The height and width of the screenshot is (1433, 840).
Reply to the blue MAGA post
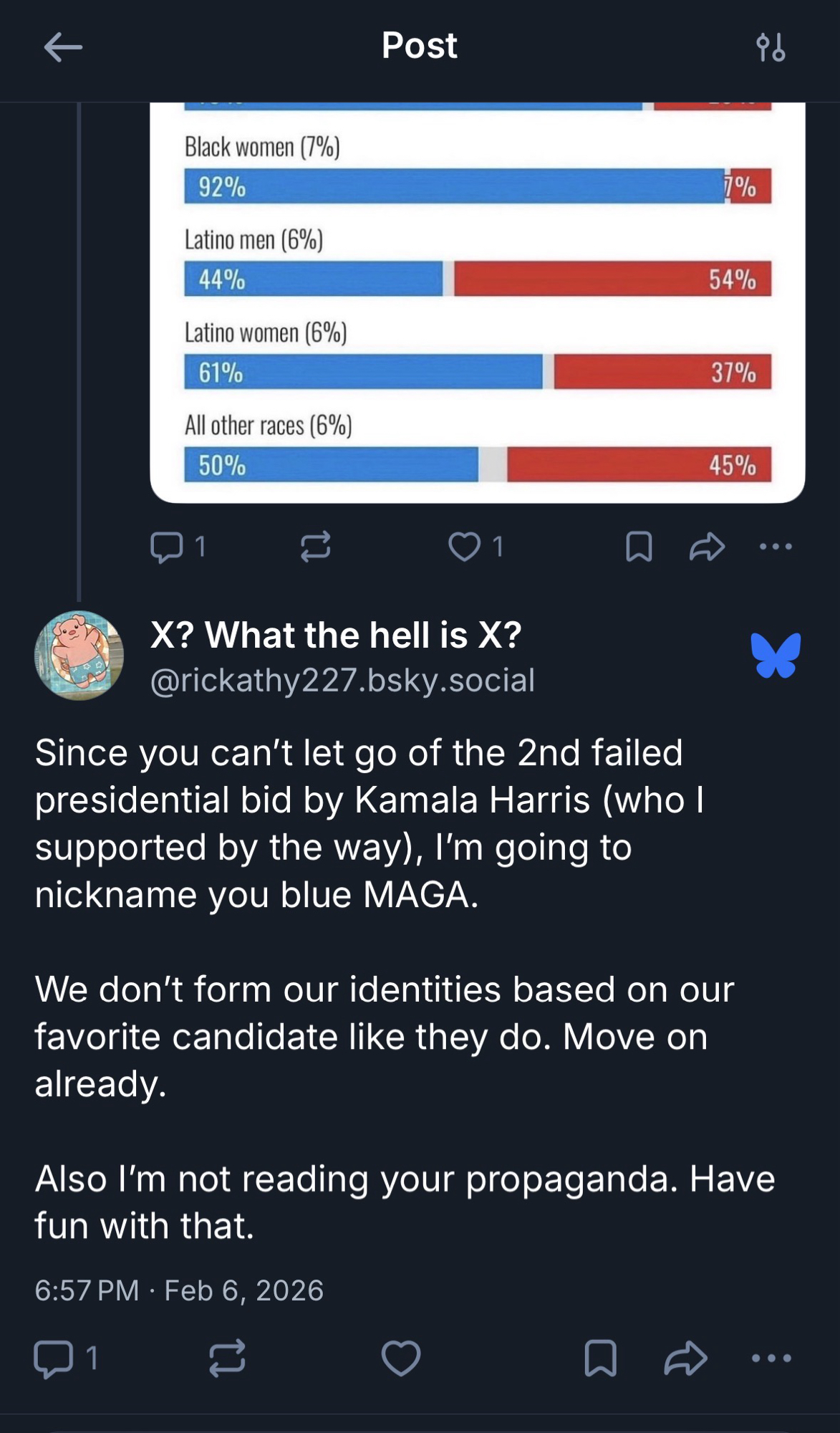point(54,1358)
